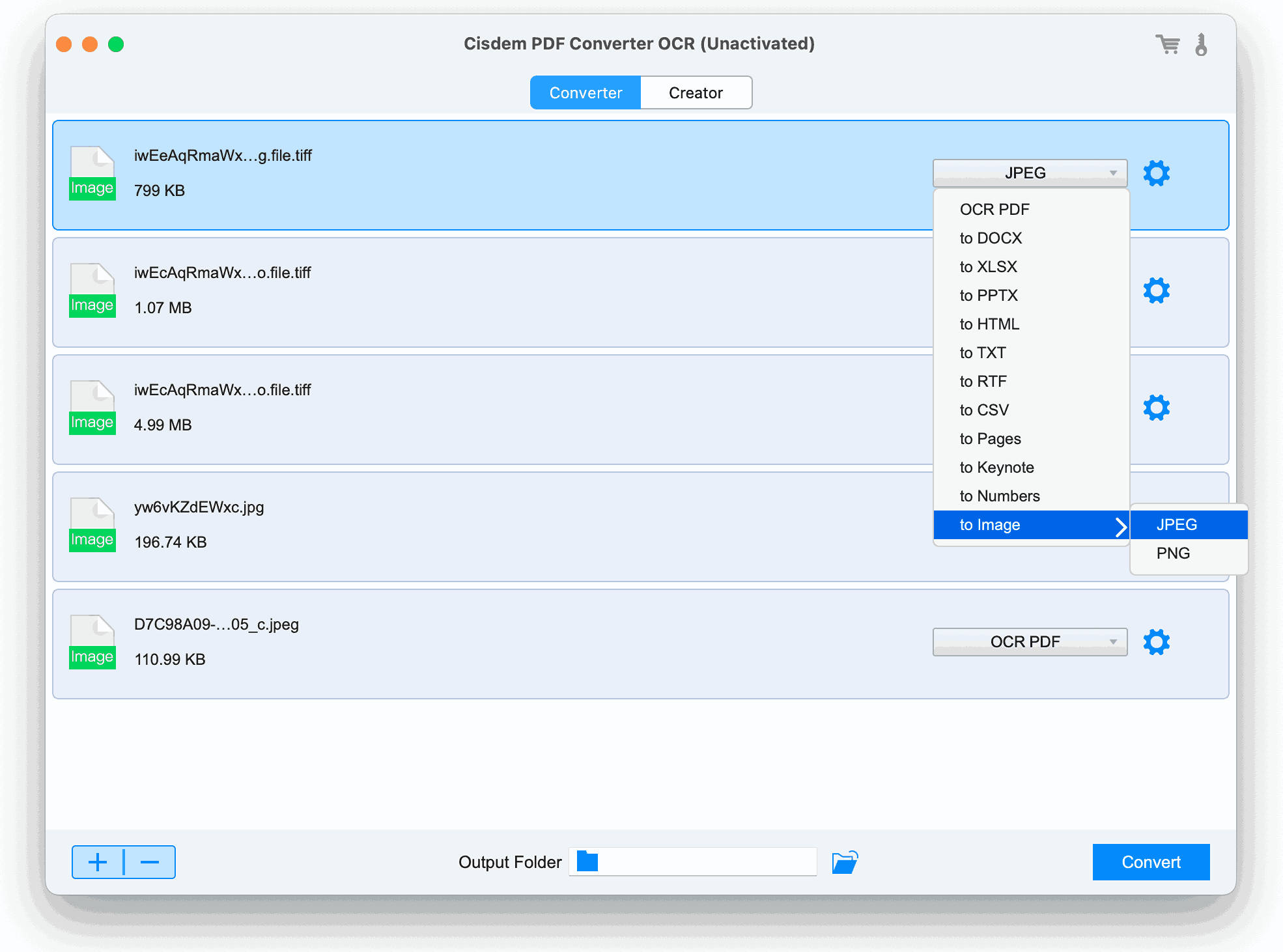Screen dimensions: 1283x952
Task: Select JPEG in the image submenu
Action: [1189, 525]
